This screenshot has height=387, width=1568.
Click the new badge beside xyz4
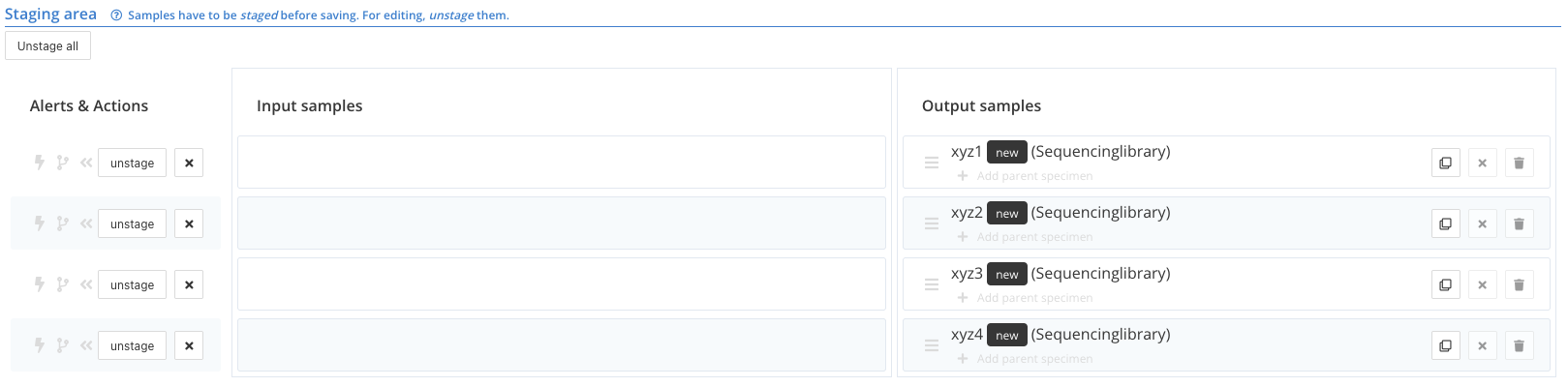(x=1007, y=335)
